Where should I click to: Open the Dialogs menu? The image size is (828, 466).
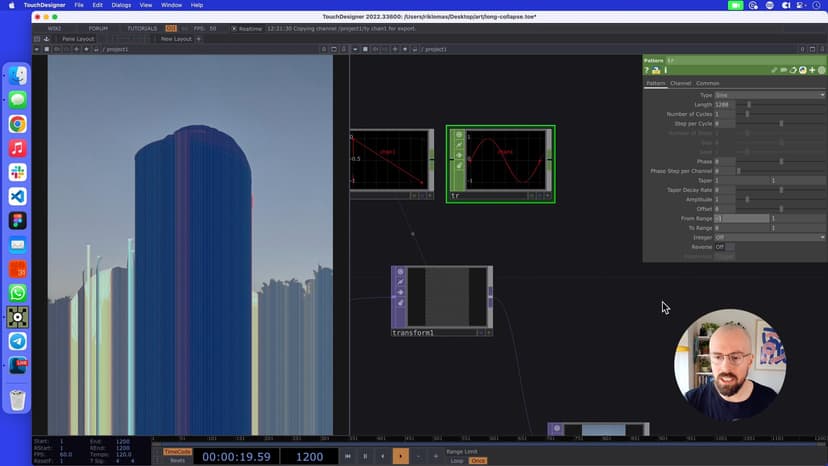pyautogui.click(x=121, y=5)
